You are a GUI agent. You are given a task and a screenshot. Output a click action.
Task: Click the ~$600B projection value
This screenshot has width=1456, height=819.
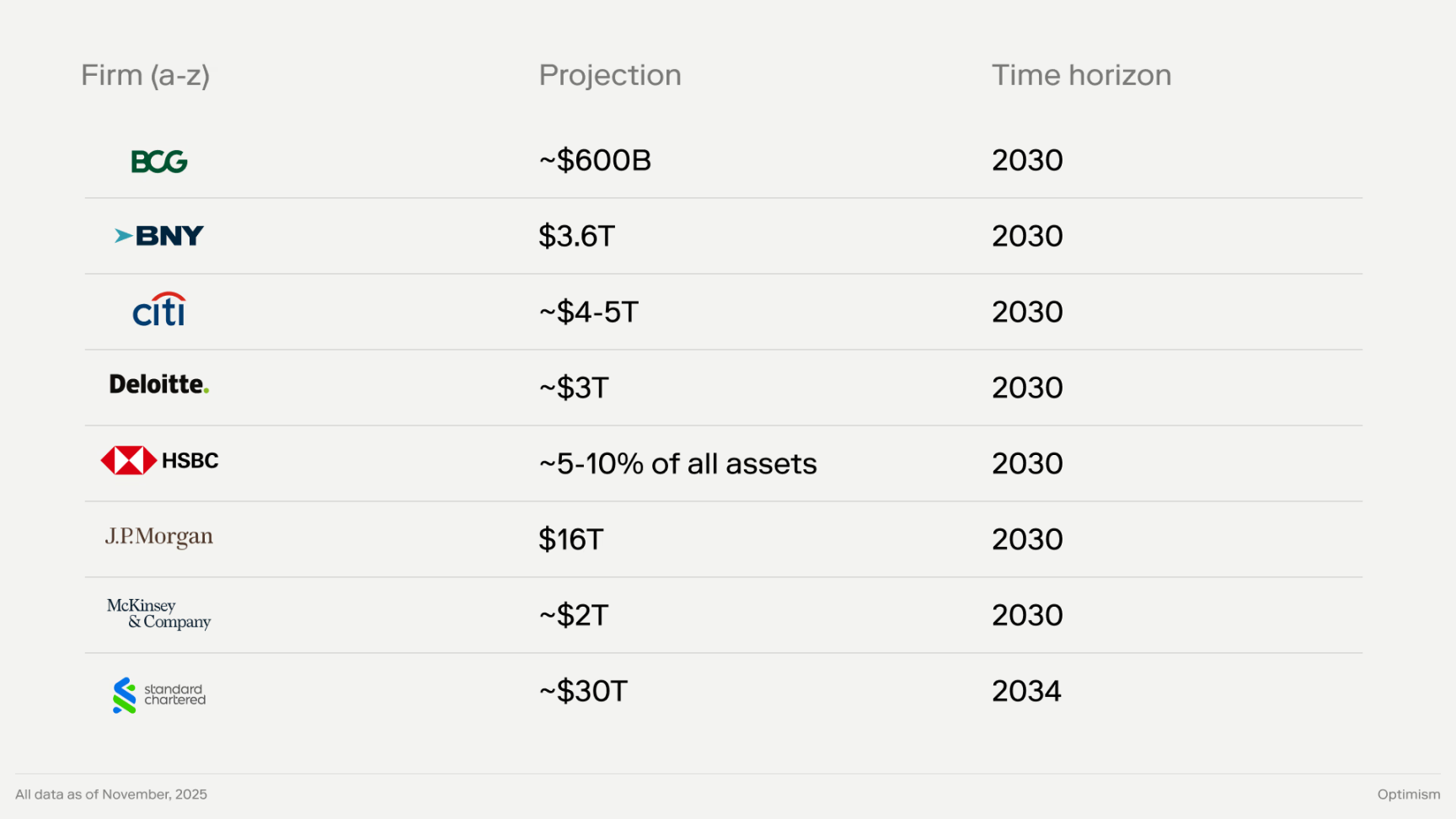(595, 161)
